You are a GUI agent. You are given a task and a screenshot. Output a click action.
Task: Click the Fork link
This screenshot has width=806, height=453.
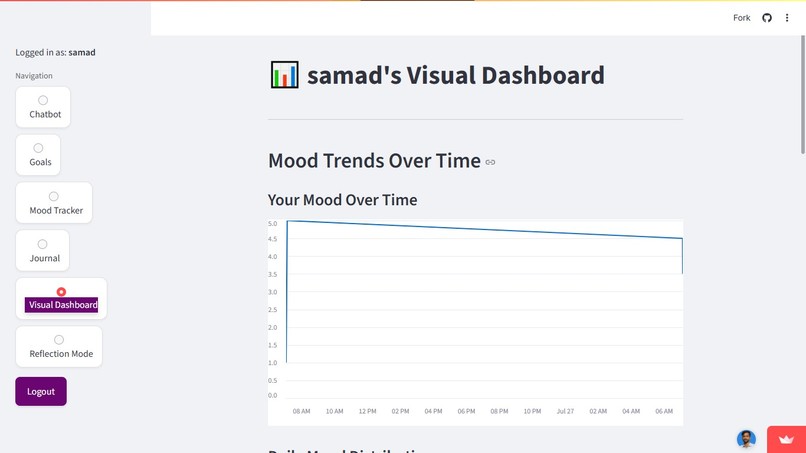pos(741,18)
